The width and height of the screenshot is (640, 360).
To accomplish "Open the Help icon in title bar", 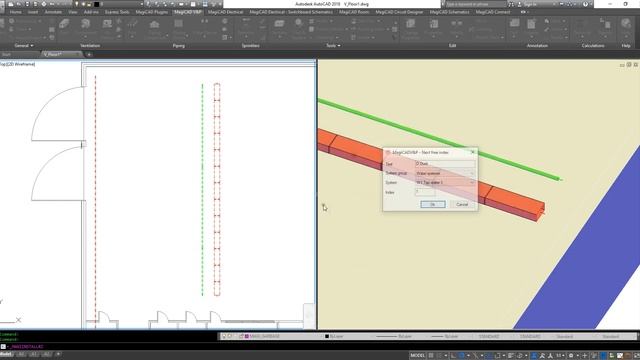I will 585,4.
